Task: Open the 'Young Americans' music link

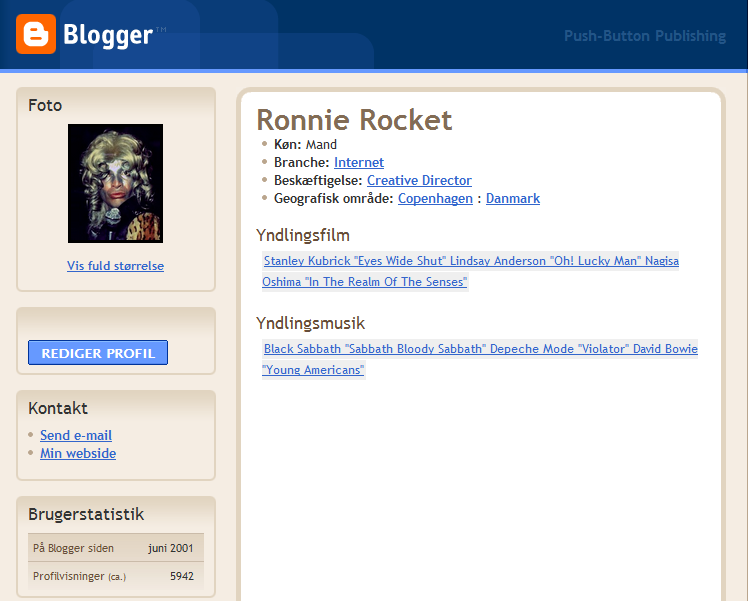Action: [x=313, y=370]
